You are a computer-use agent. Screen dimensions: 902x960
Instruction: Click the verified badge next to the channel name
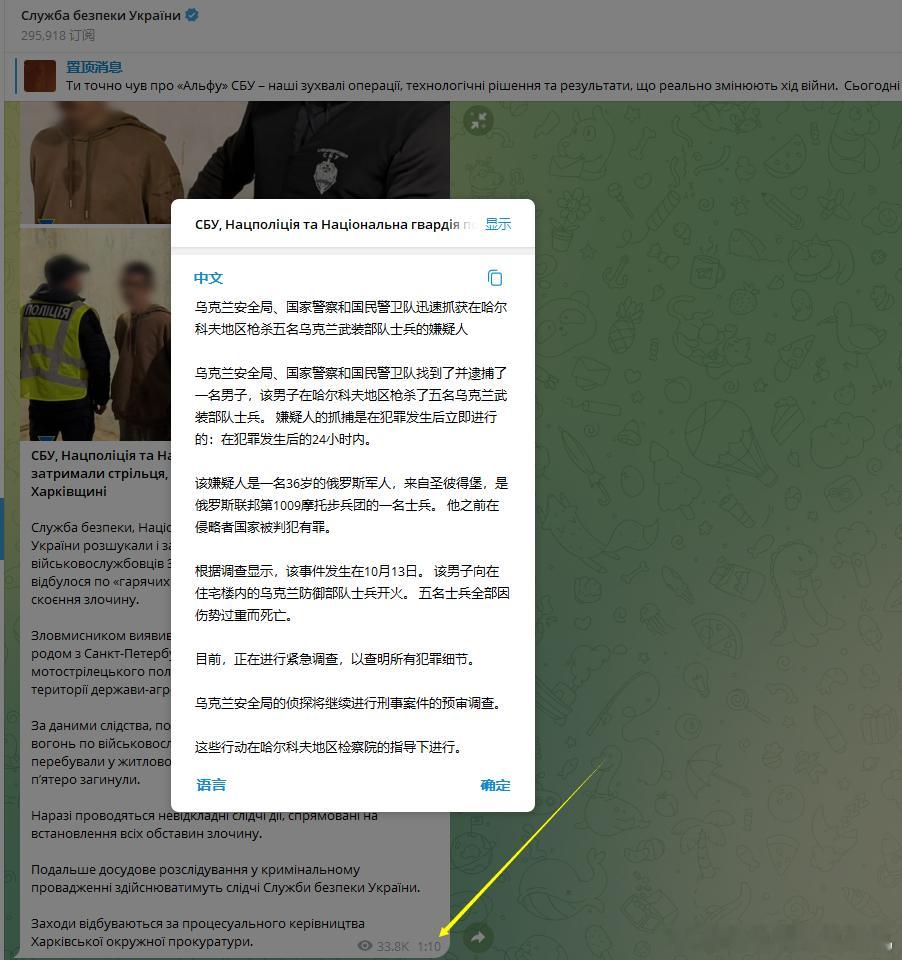point(192,15)
